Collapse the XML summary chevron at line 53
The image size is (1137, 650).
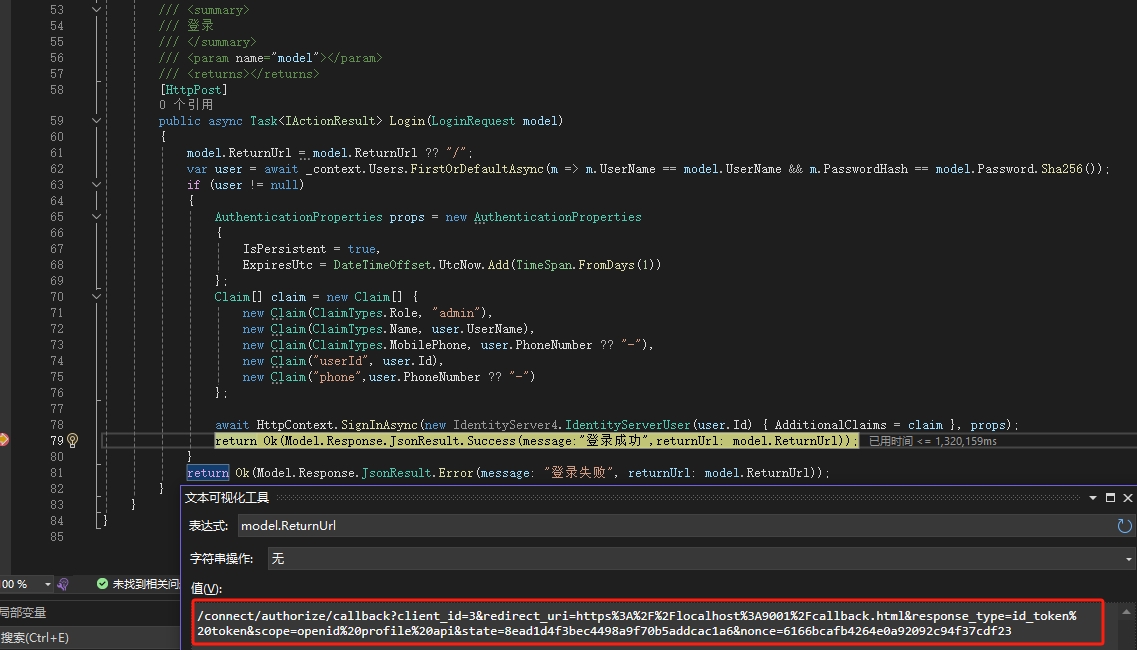[x=96, y=9]
